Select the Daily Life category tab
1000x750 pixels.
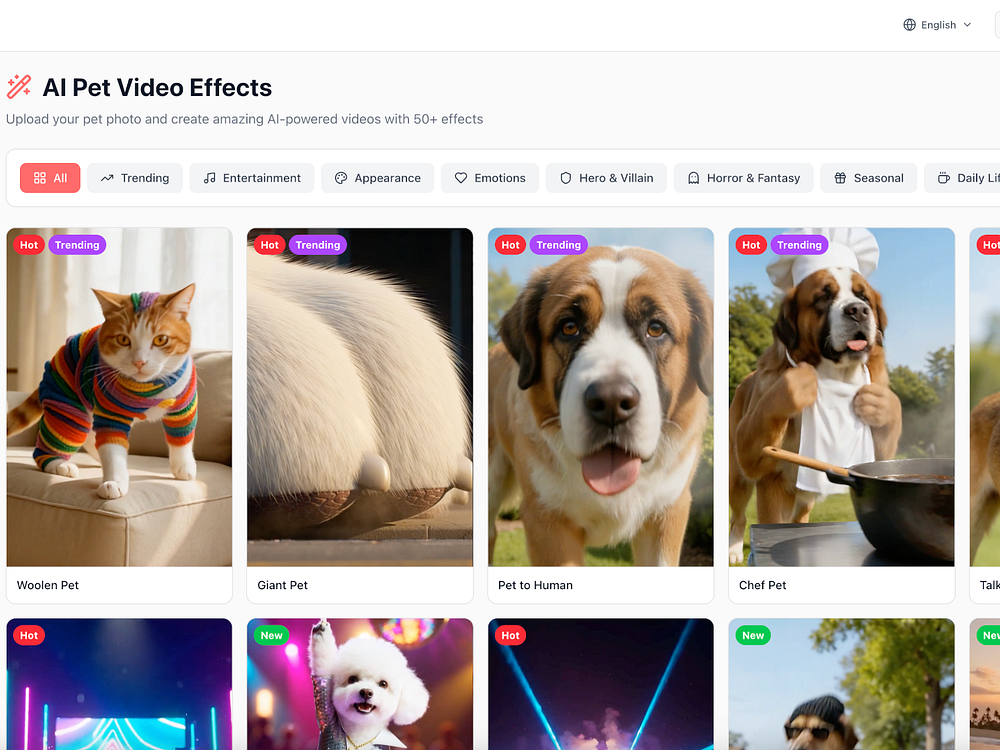(x=962, y=178)
